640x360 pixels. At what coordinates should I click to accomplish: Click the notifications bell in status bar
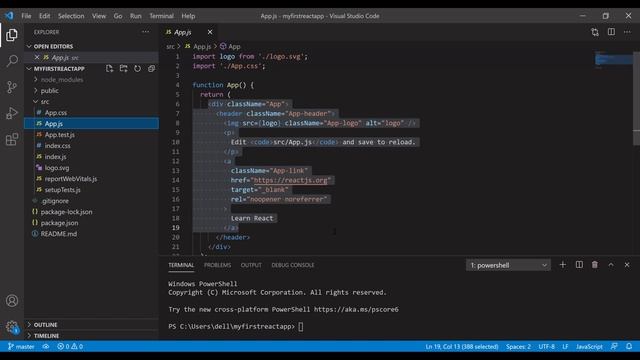tap(629, 347)
